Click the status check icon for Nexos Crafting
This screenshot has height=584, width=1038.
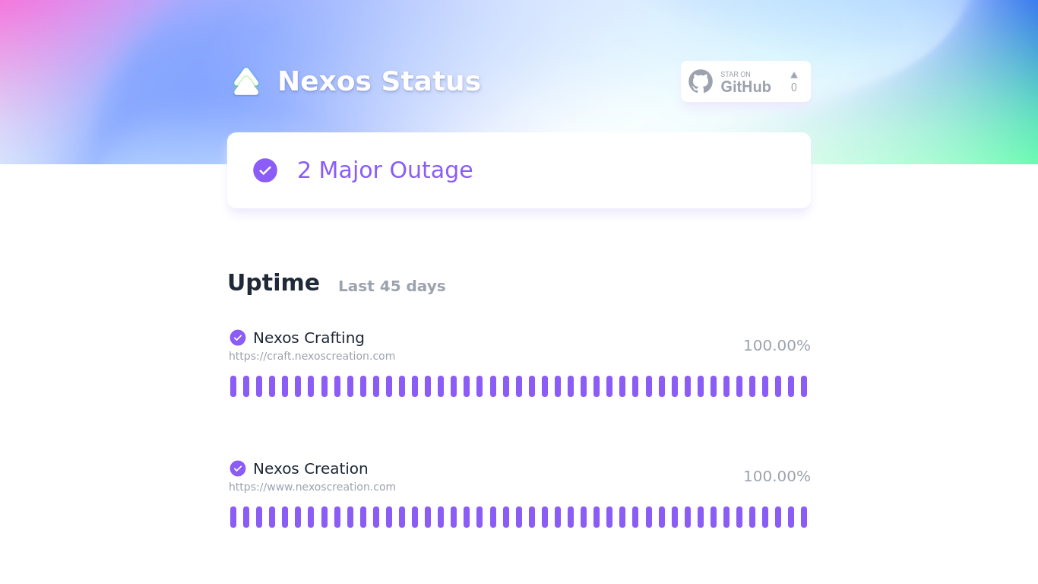(x=238, y=338)
